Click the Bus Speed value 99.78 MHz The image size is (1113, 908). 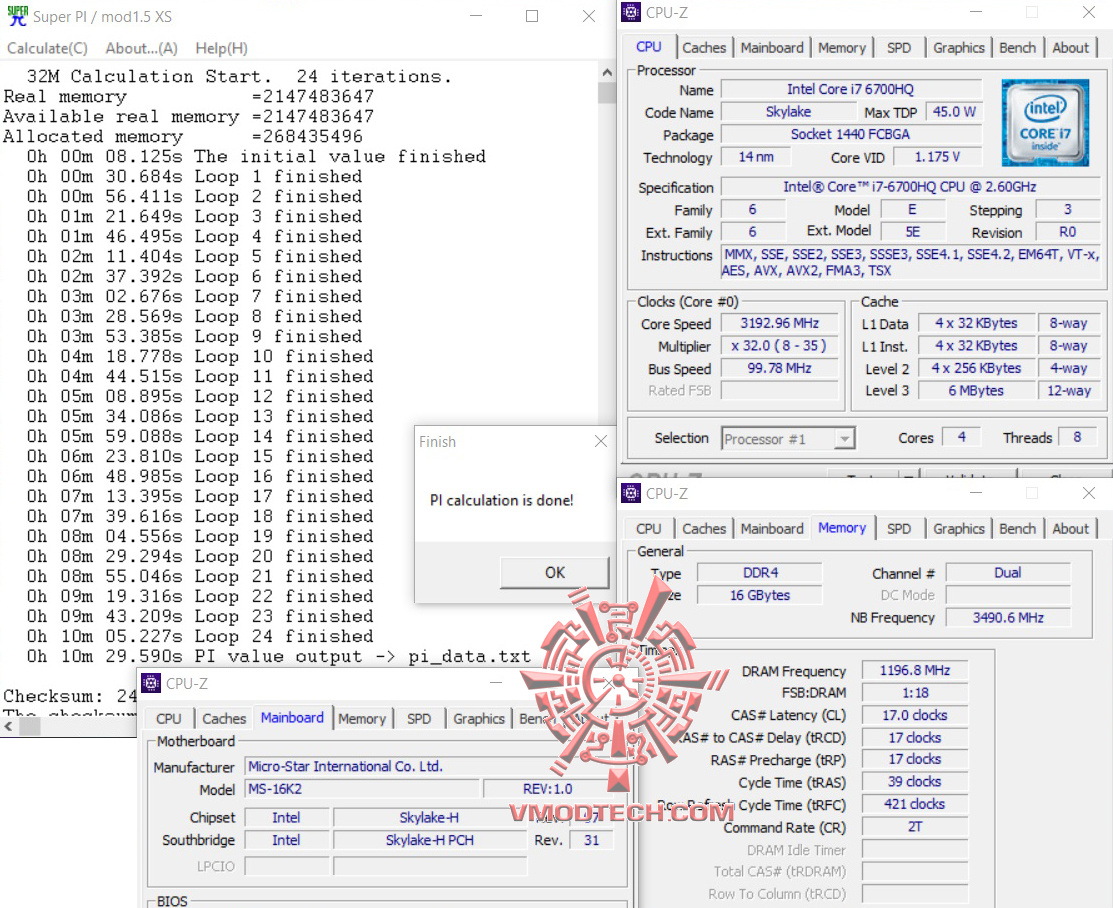click(x=779, y=368)
